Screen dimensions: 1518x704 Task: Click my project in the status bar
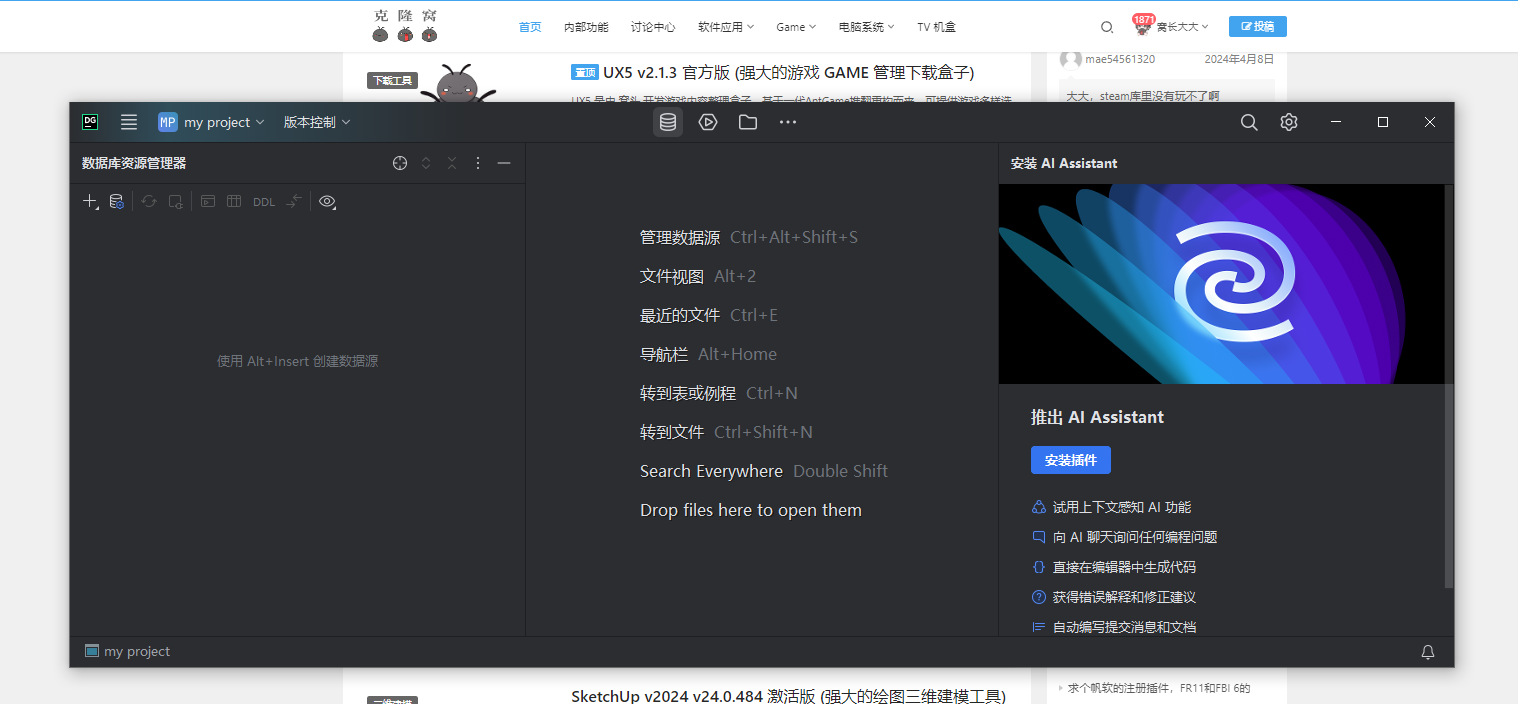coord(127,651)
